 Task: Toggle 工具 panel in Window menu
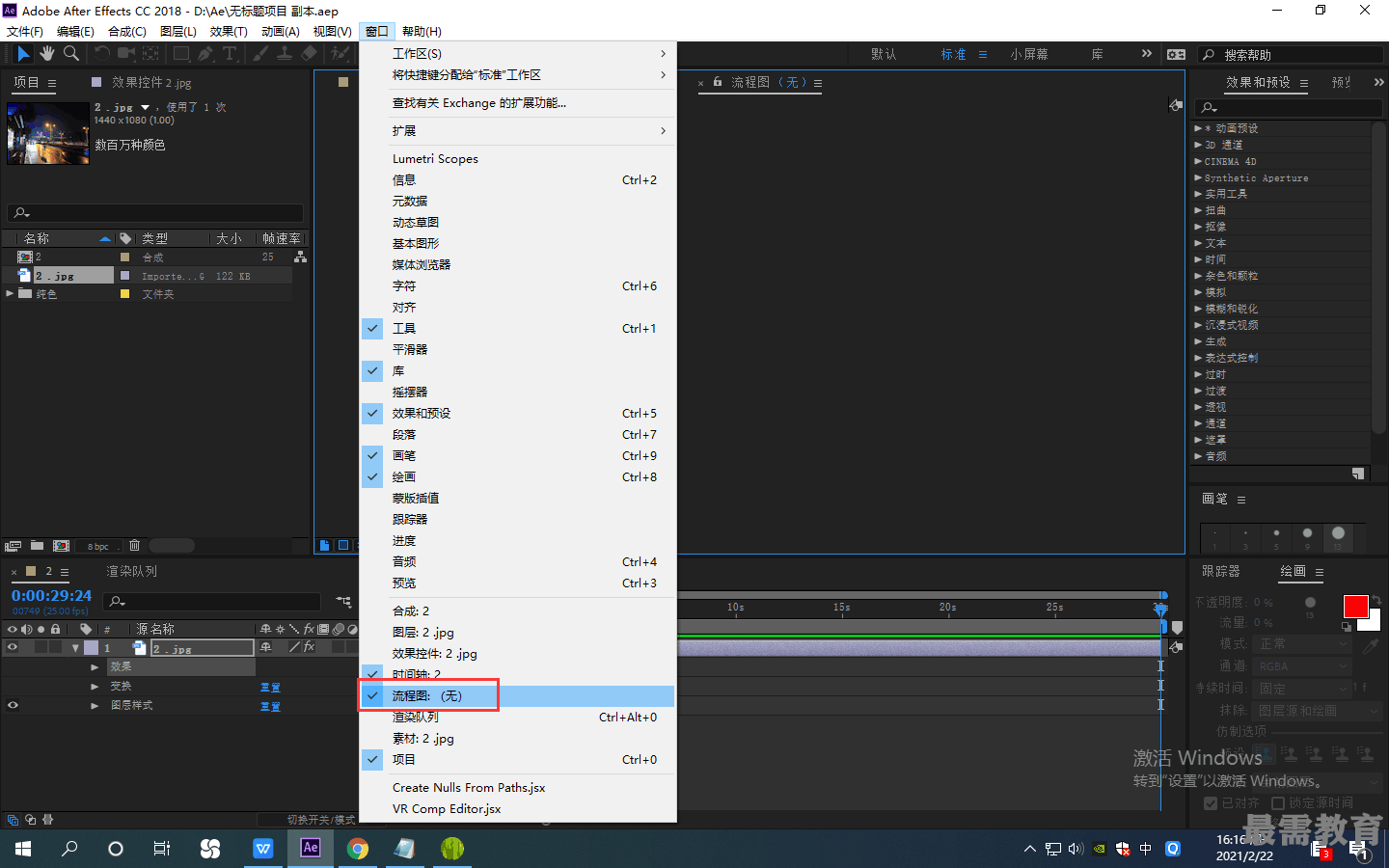(518, 329)
